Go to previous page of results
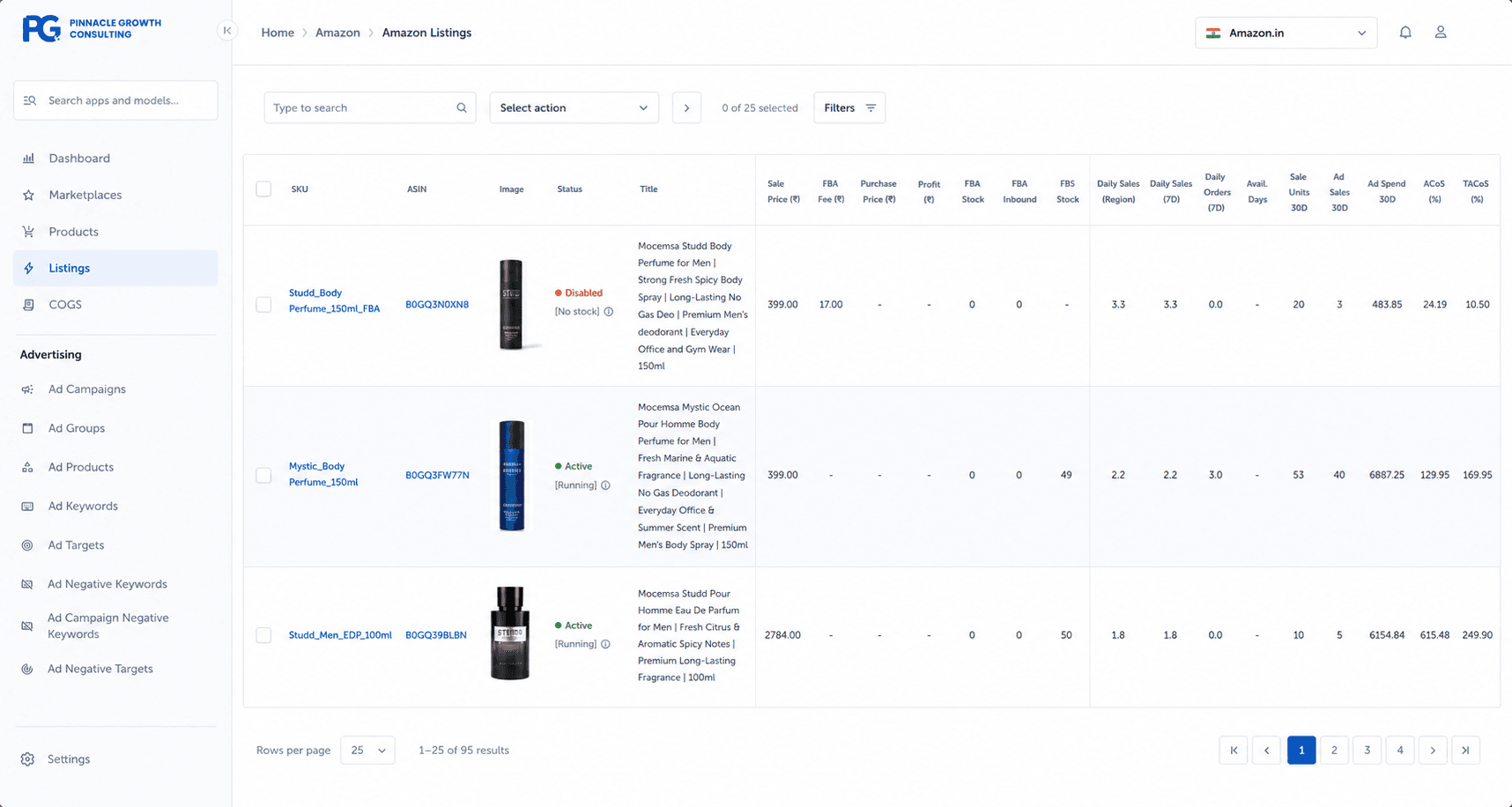The image size is (1512, 807). point(1266,751)
